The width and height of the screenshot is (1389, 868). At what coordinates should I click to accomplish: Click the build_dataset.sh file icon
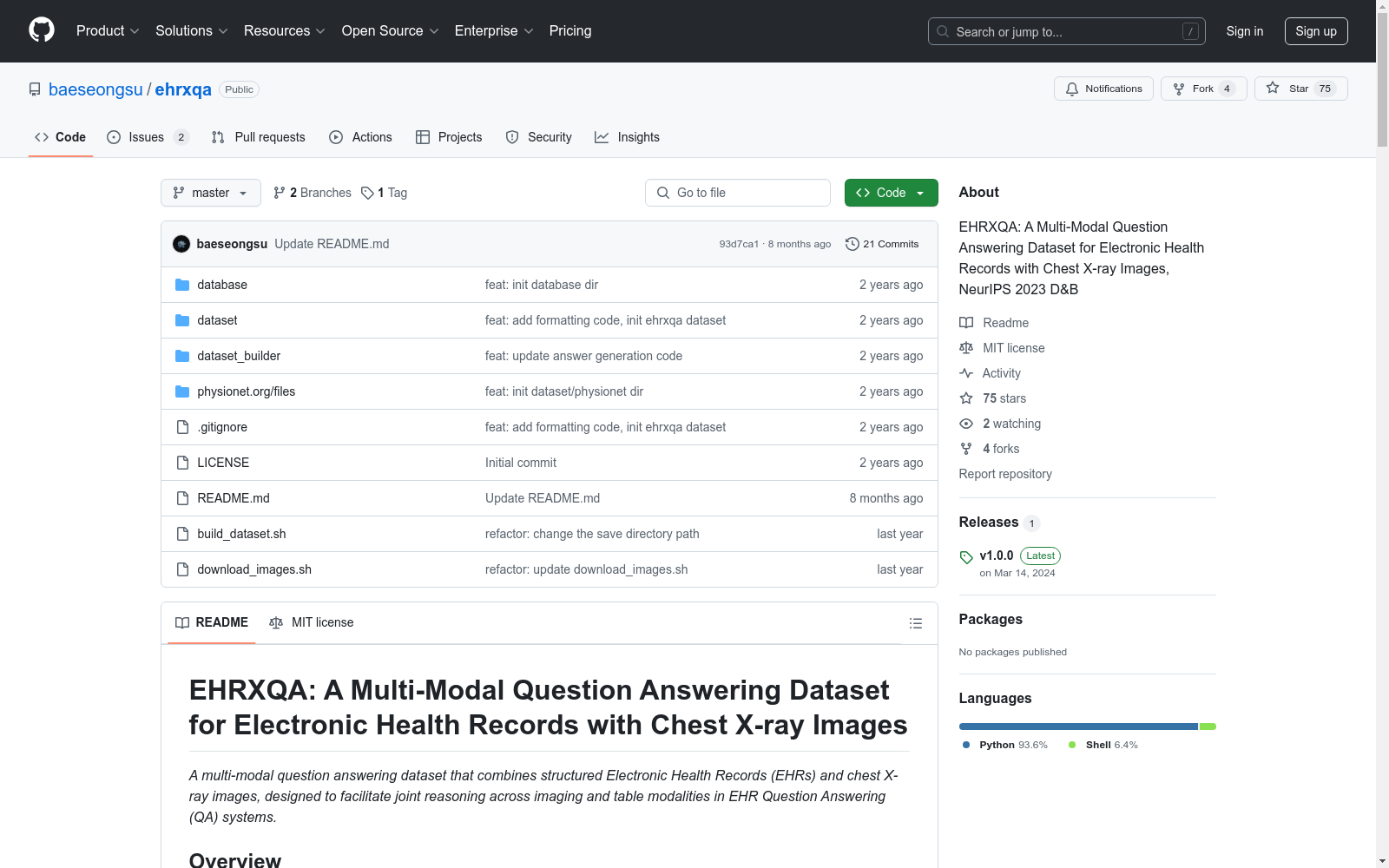pos(182,534)
